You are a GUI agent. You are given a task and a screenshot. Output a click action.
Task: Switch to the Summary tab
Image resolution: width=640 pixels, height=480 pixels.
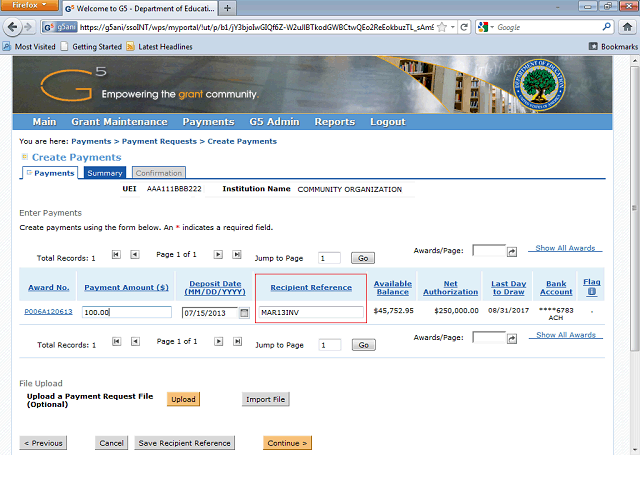[x=105, y=173]
